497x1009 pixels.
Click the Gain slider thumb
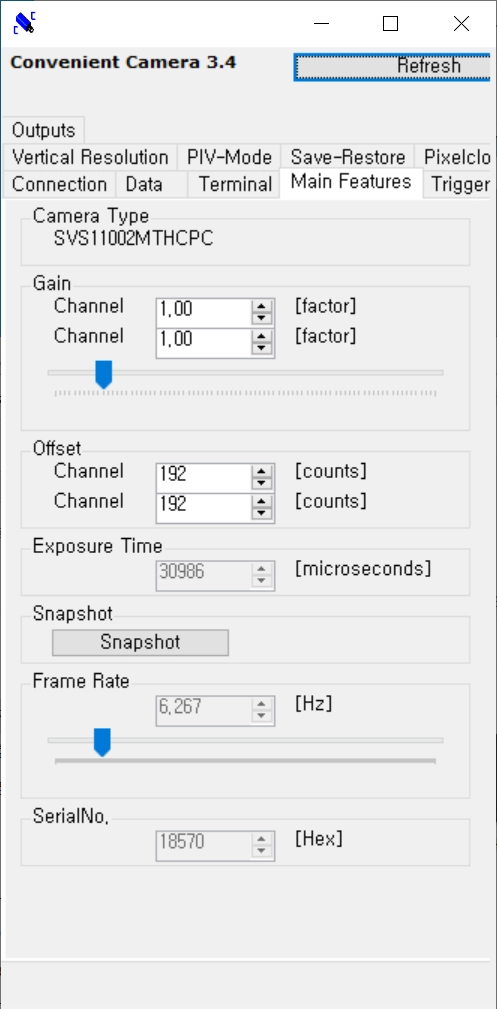click(x=104, y=374)
